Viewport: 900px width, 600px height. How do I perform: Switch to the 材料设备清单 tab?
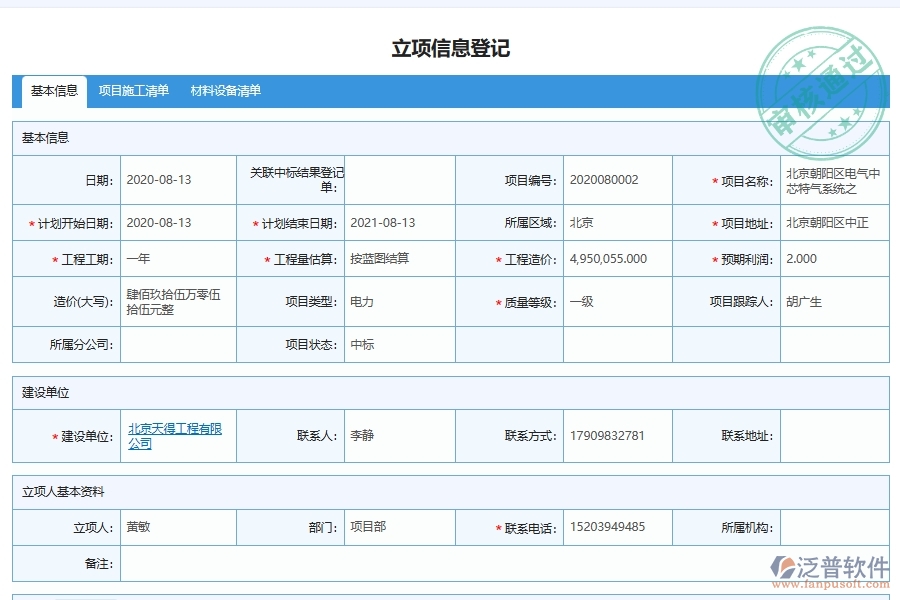pyautogui.click(x=224, y=91)
